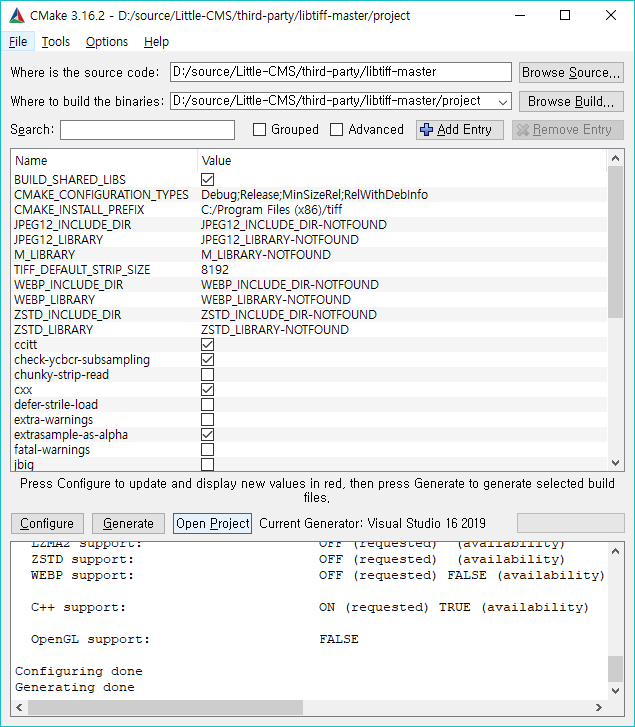Click the output log scroll-down arrow
This screenshot has height=727, width=635.
616,690
